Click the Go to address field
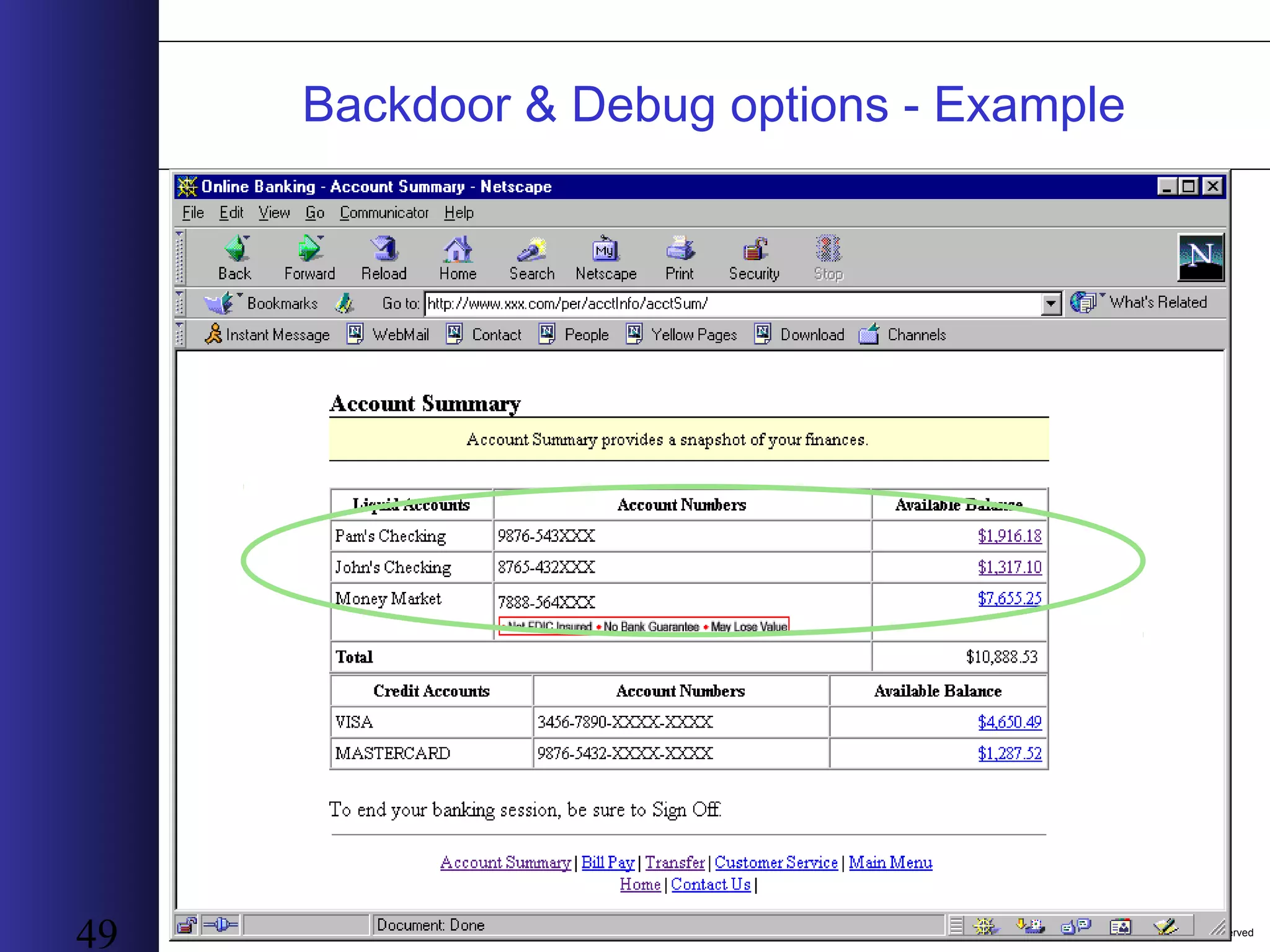This screenshot has width=1270, height=952. (x=734, y=304)
